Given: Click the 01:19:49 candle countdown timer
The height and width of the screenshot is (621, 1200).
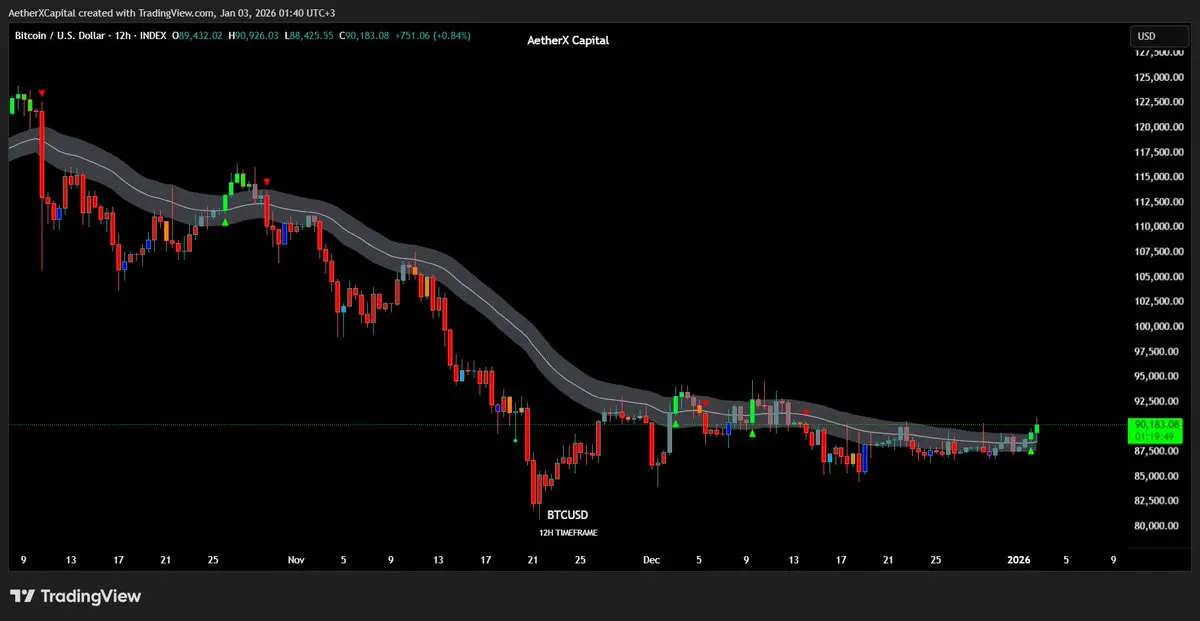Looking at the screenshot, I should coord(1155,437).
